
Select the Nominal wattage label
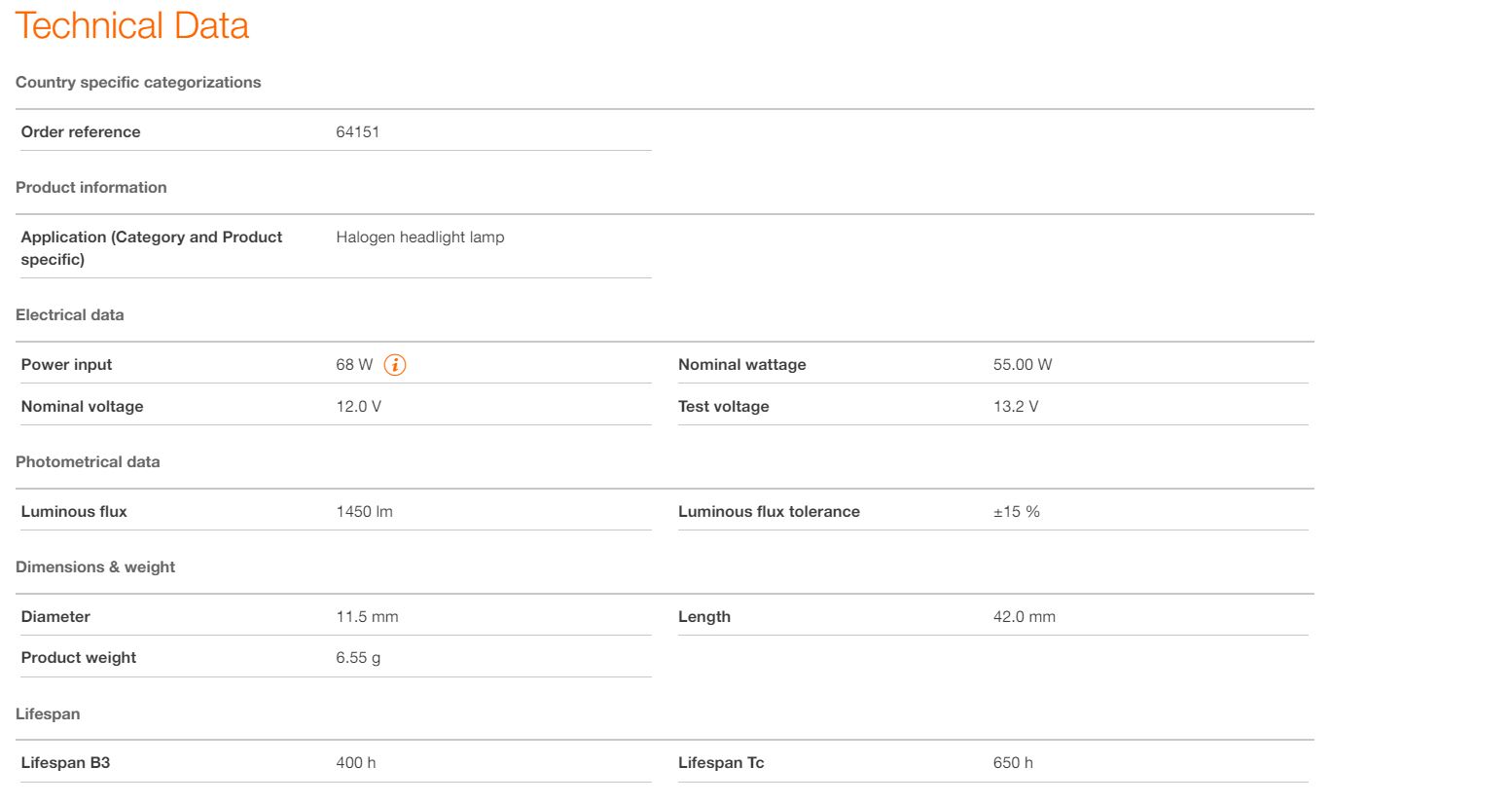(x=742, y=365)
